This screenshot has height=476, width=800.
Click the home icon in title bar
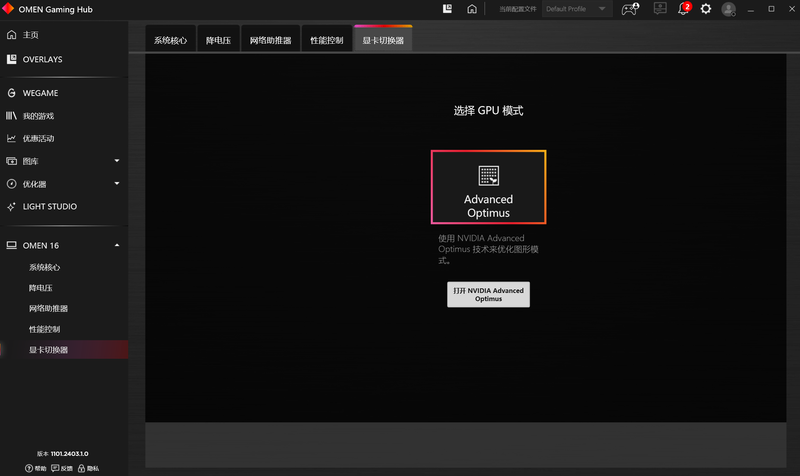tap(471, 9)
